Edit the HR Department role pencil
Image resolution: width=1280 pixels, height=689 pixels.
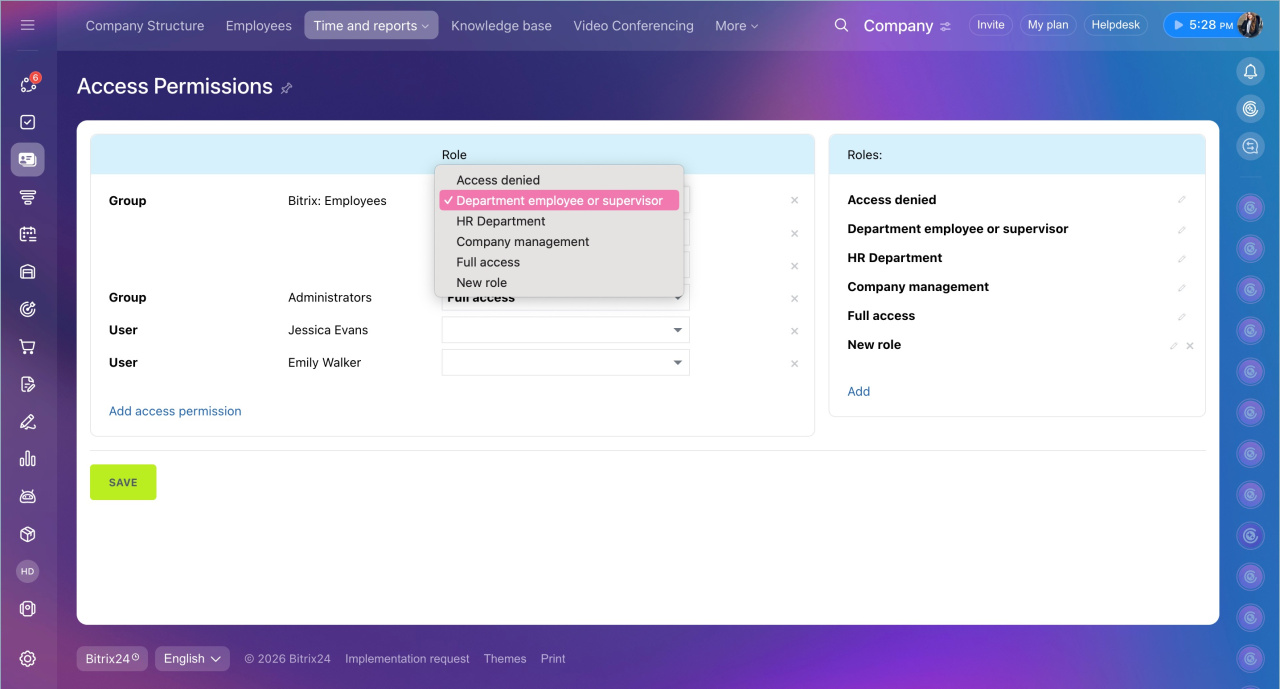[x=1181, y=258]
